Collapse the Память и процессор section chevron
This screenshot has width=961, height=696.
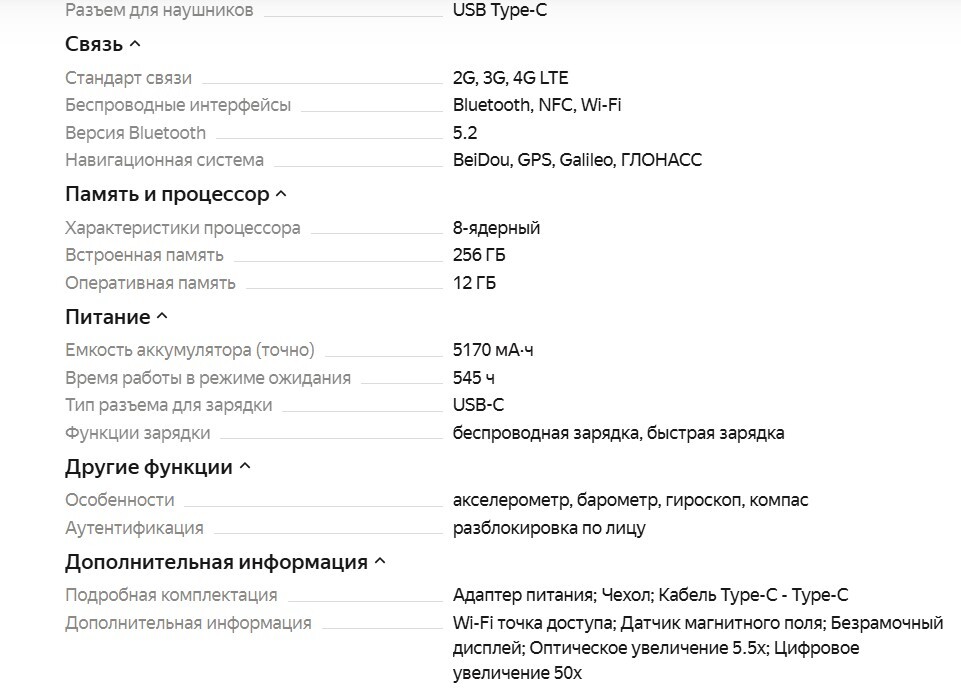tap(281, 194)
